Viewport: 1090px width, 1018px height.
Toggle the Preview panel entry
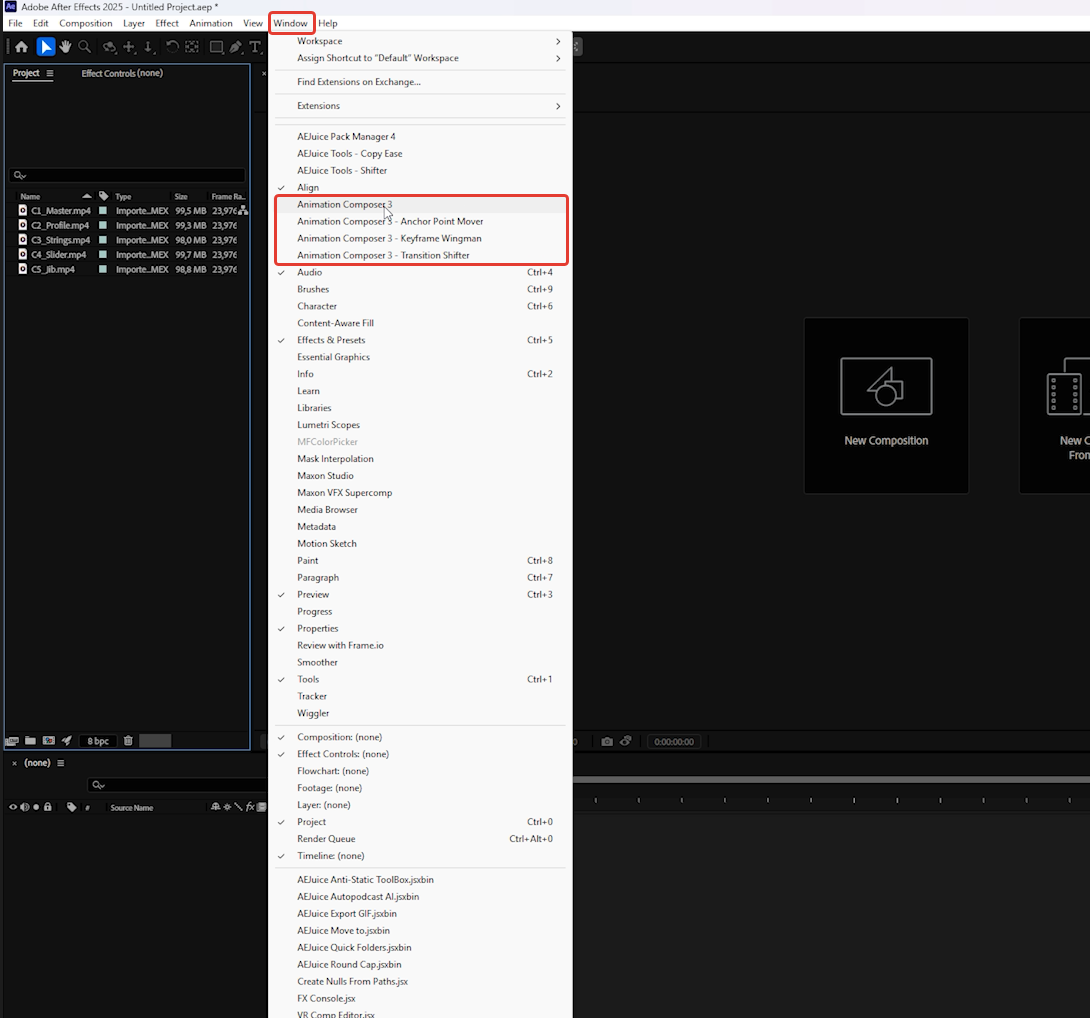[x=420, y=595]
